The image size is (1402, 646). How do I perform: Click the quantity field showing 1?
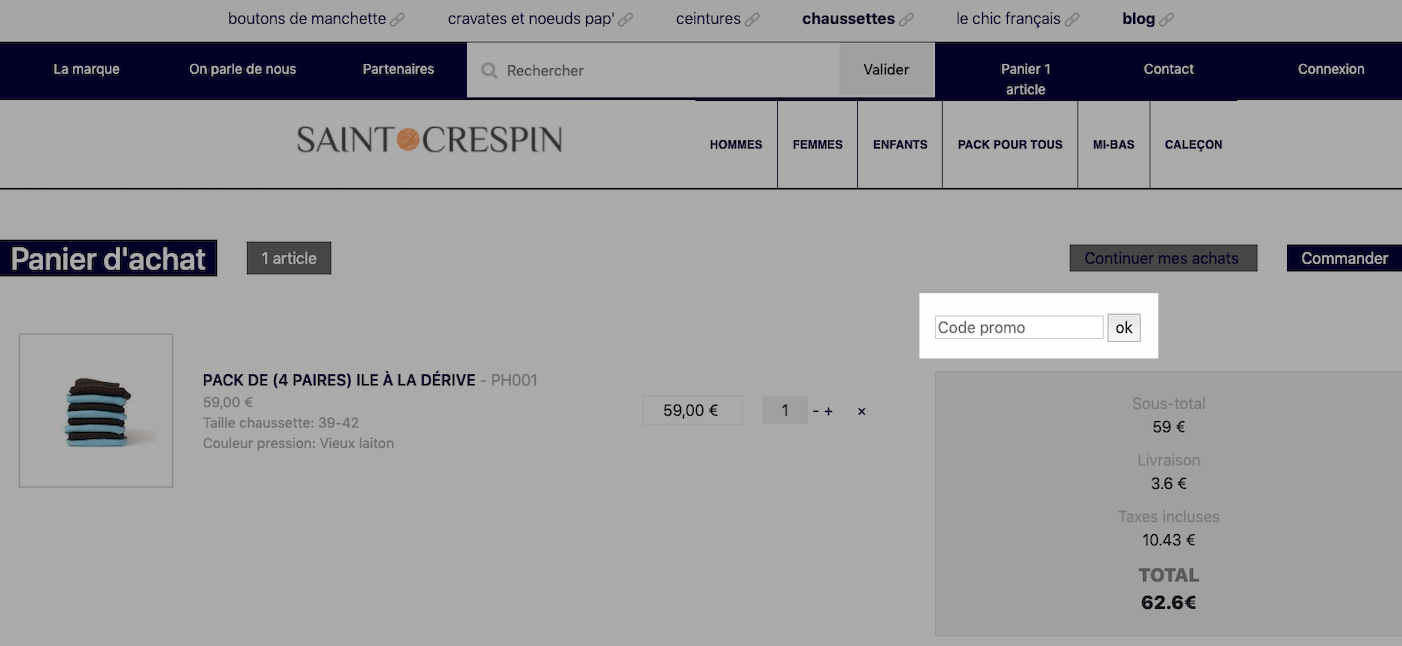(785, 410)
